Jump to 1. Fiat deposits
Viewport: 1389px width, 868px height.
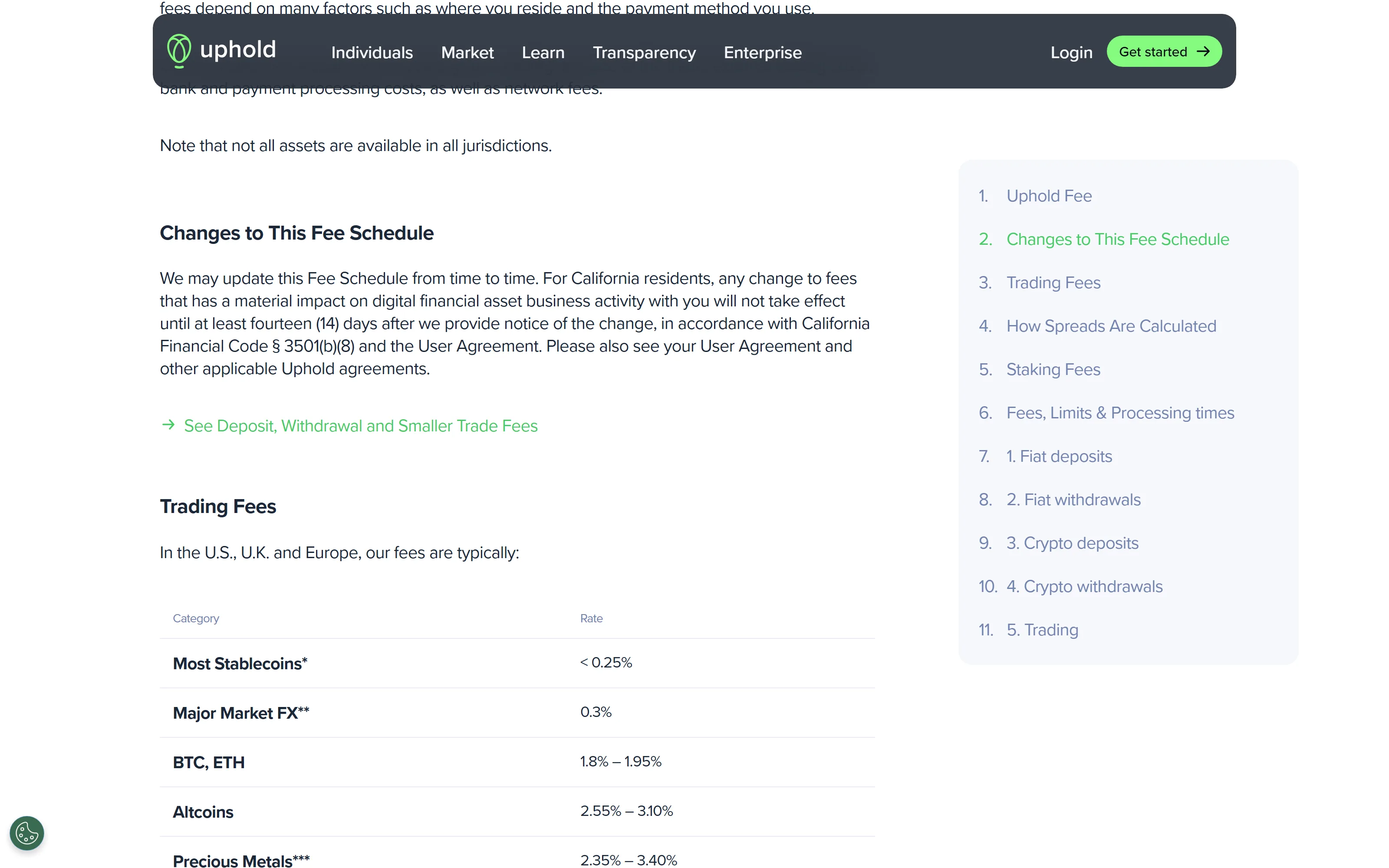tap(1059, 457)
